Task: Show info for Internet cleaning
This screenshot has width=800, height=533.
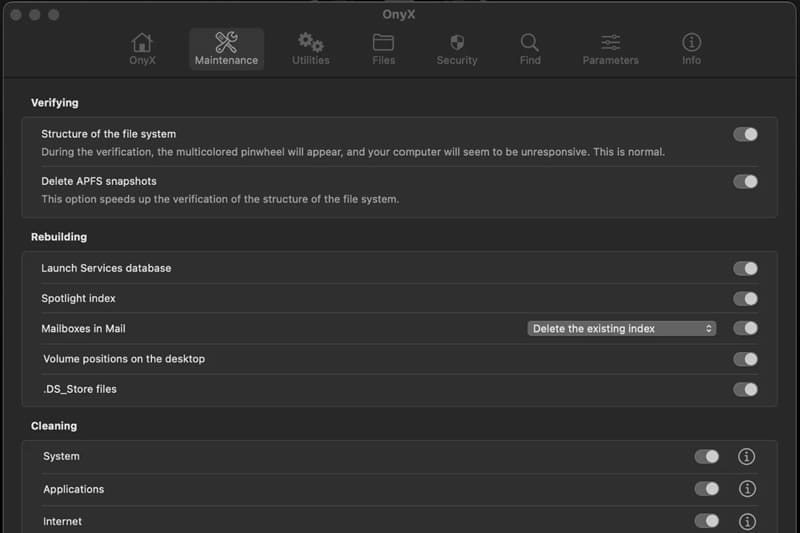Action: 747,521
